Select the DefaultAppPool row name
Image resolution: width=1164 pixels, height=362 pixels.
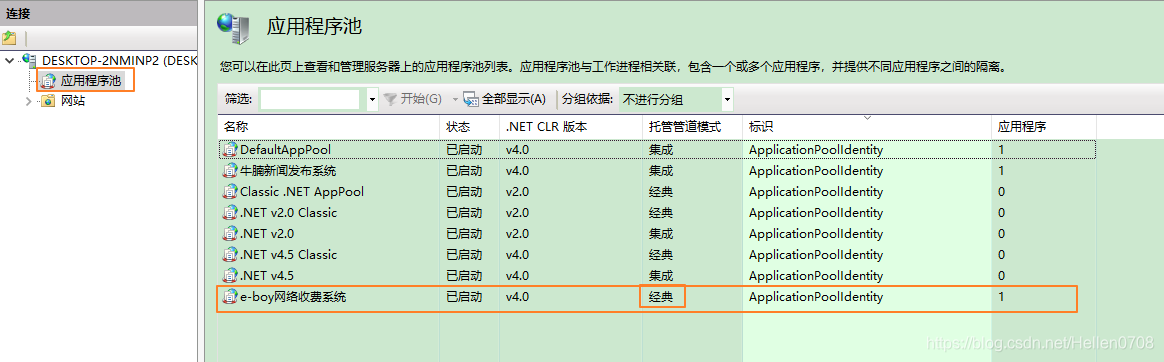tap(285, 150)
